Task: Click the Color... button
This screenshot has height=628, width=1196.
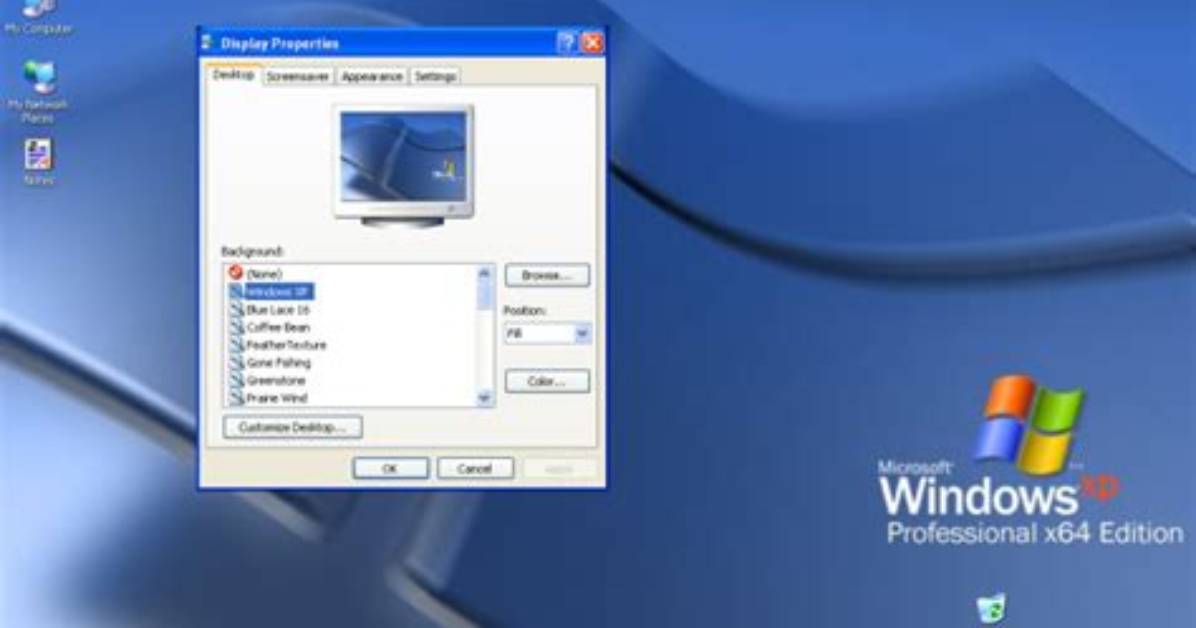Action: (547, 381)
